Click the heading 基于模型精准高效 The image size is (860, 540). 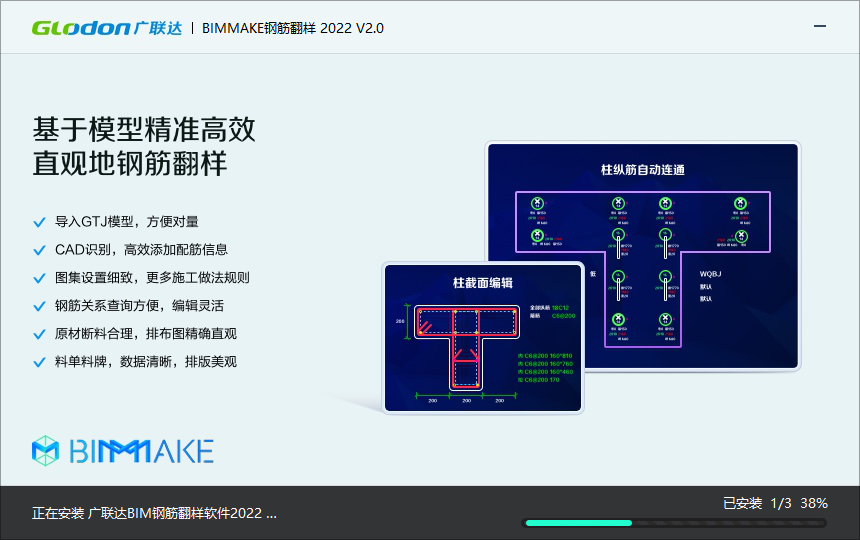tap(144, 130)
